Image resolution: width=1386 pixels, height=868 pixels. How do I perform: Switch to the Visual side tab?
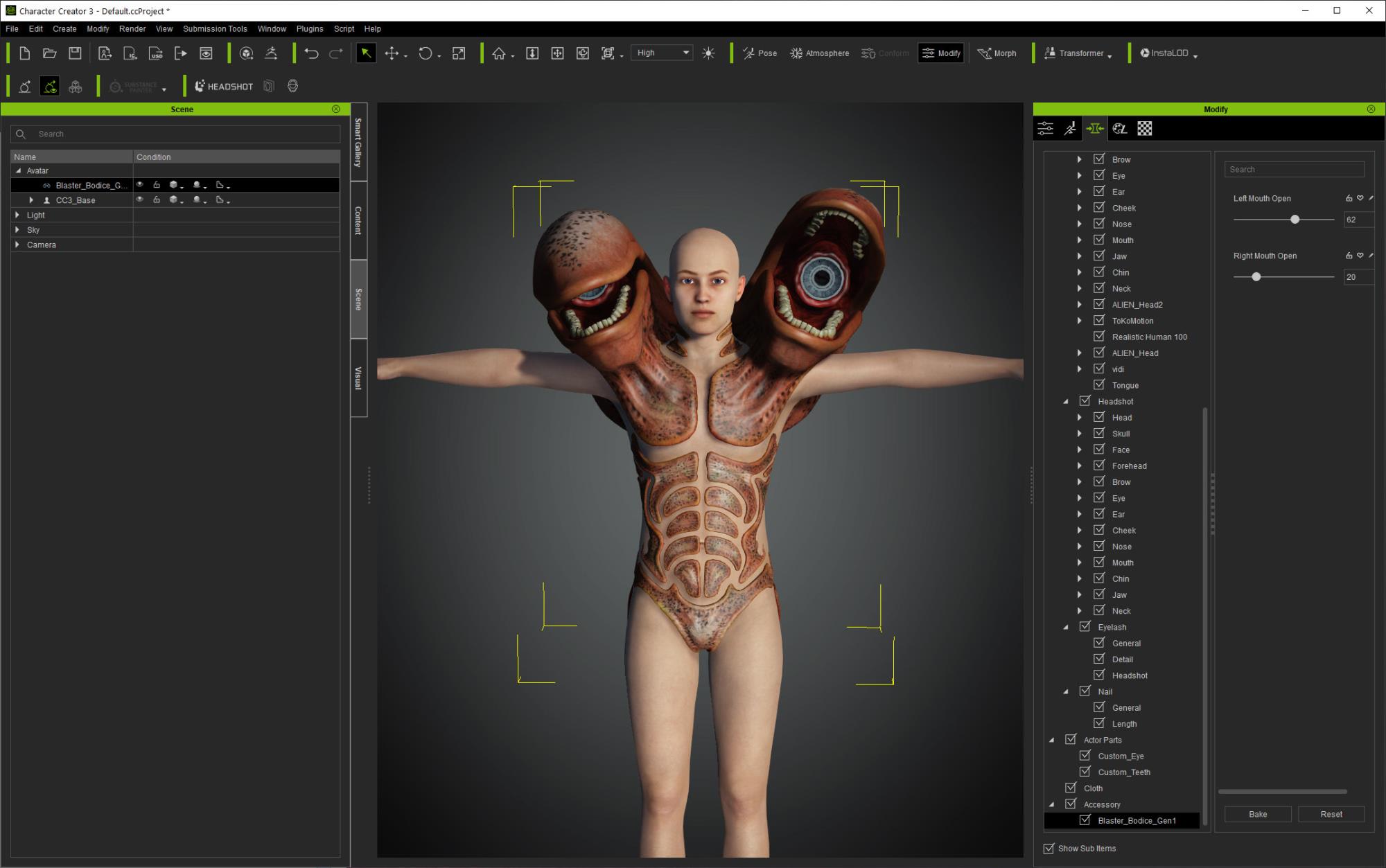click(358, 378)
